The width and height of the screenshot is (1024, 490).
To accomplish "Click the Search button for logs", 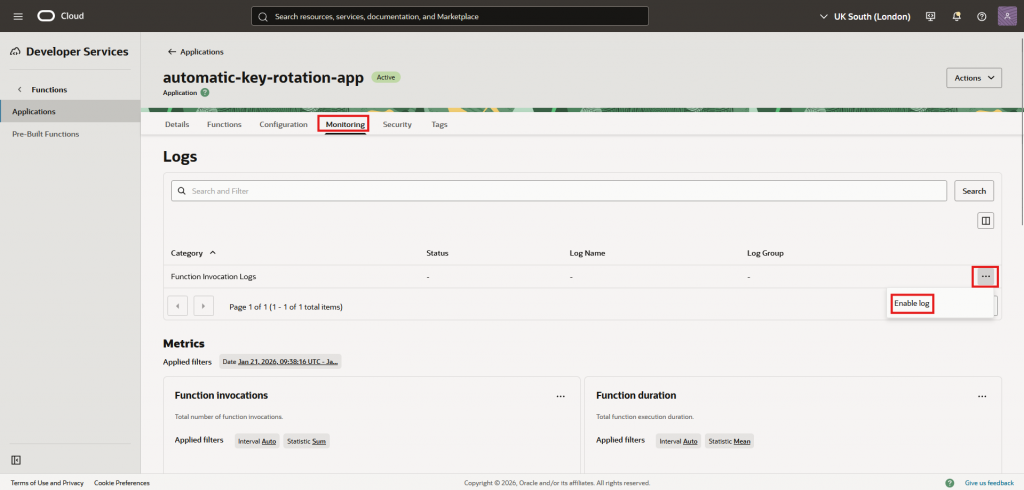I will (x=974, y=191).
